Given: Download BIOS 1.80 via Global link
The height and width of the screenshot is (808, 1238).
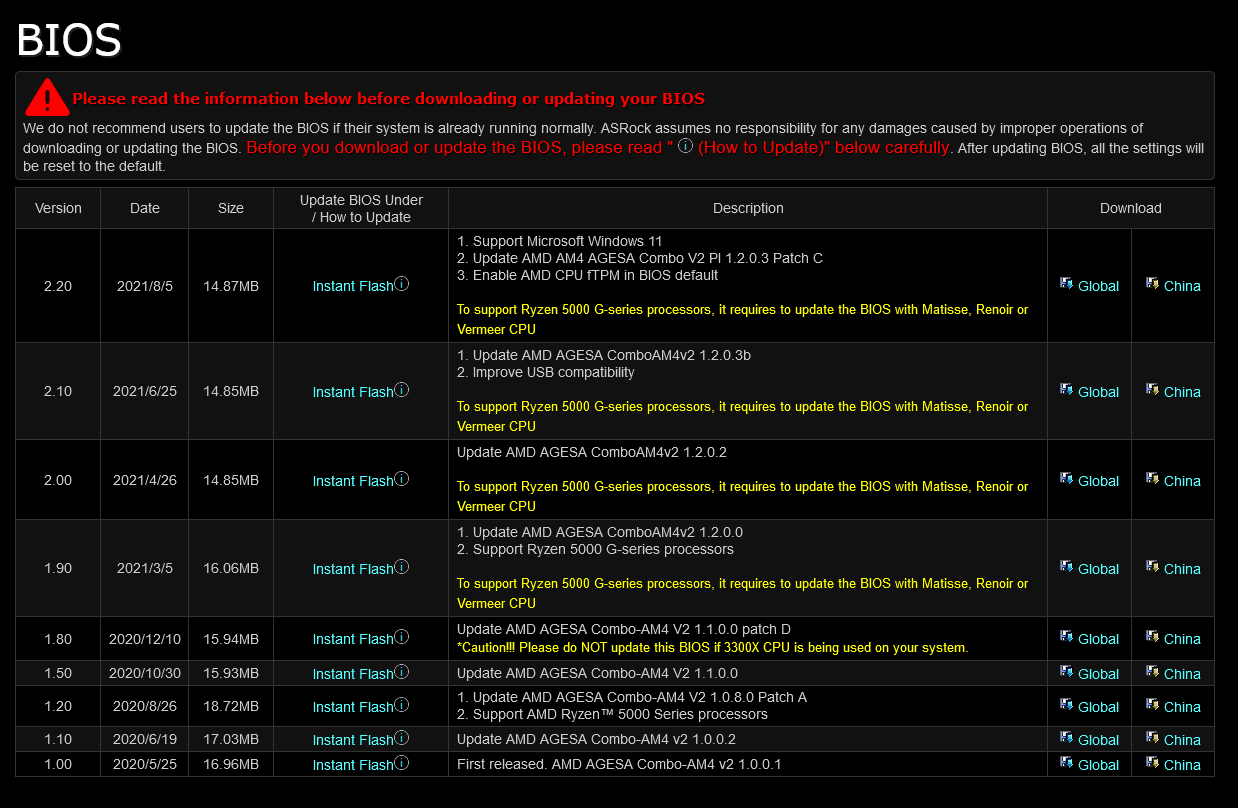Looking at the screenshot, I should 1098,639.
